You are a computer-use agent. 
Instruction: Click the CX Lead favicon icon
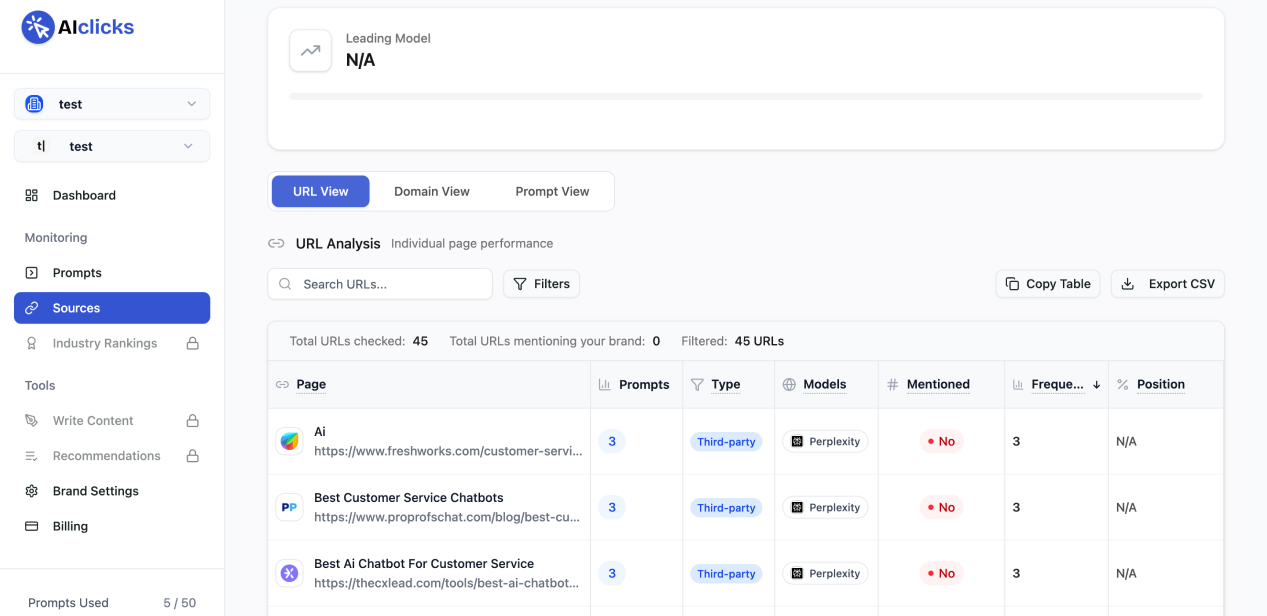point(289,573)
